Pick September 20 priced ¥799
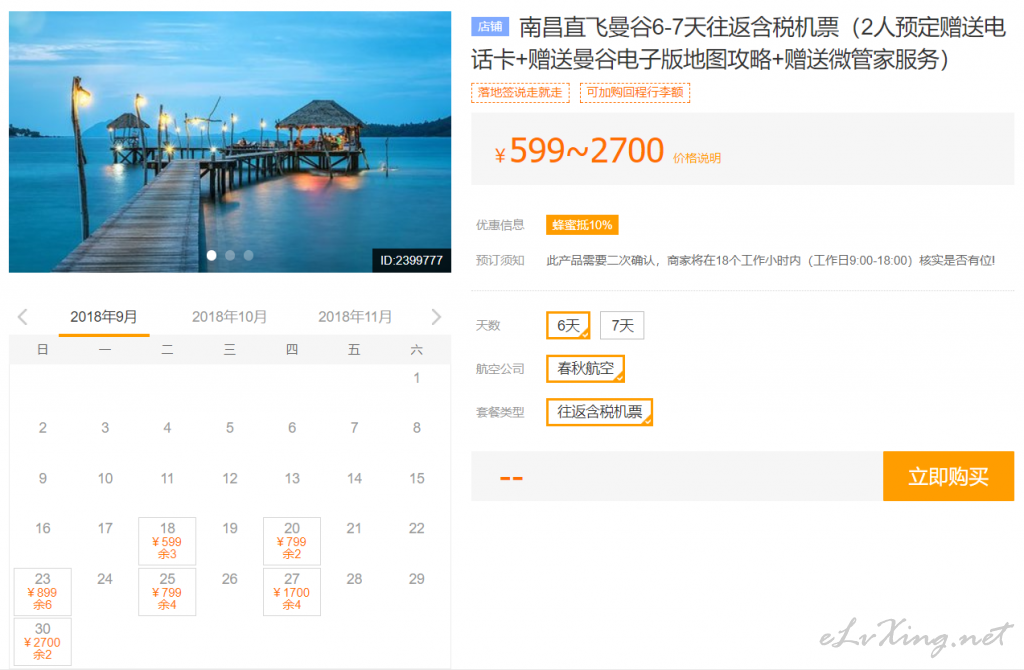 pos(292,541)
